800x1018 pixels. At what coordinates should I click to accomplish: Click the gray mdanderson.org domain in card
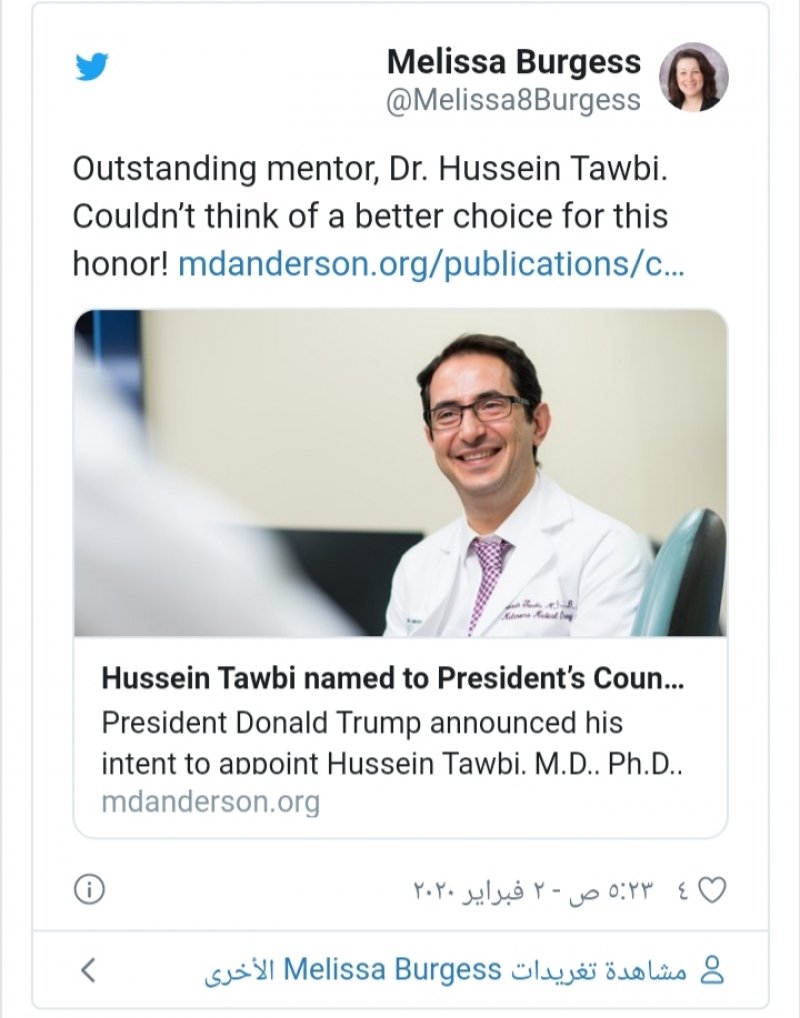point(210,802)
